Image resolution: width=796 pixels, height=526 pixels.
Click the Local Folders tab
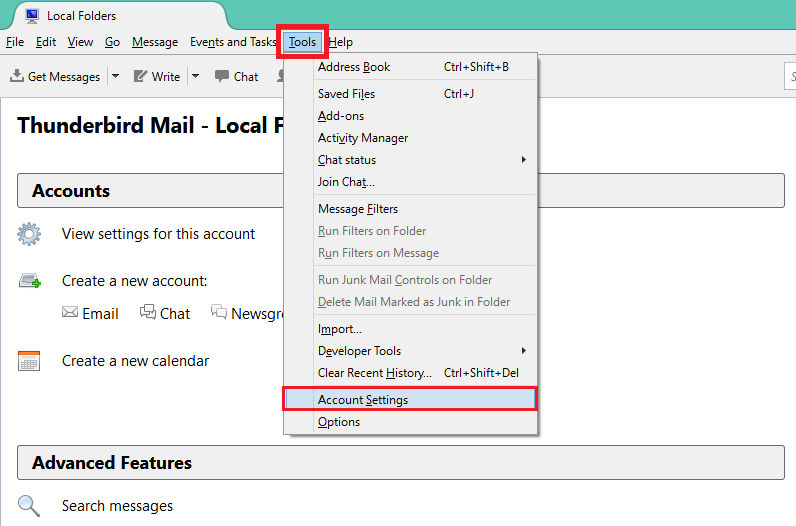117,16
